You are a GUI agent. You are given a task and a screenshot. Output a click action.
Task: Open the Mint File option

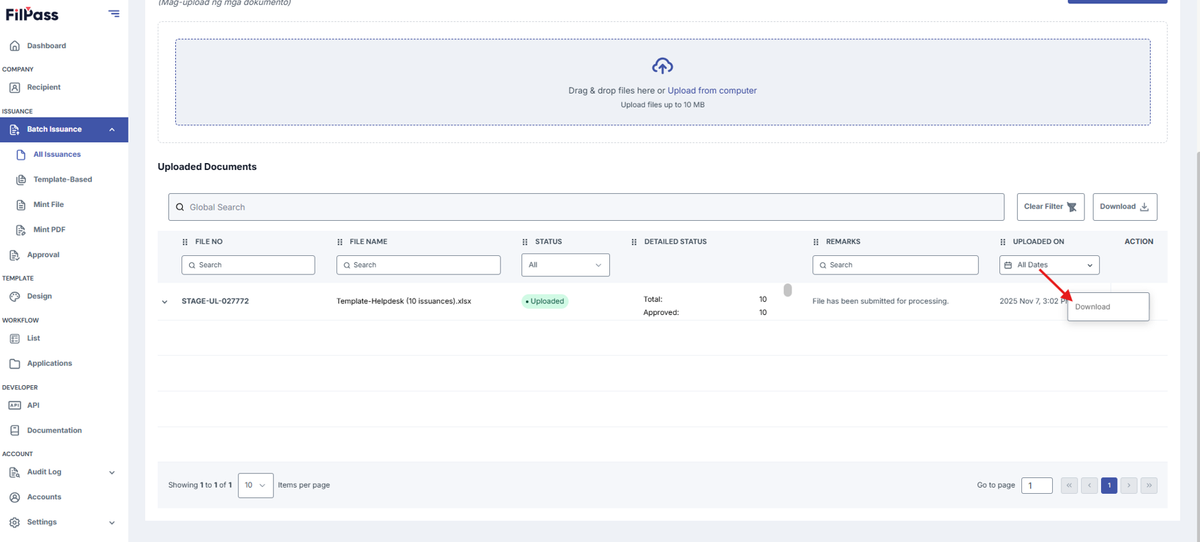click(x=48, y=204)
